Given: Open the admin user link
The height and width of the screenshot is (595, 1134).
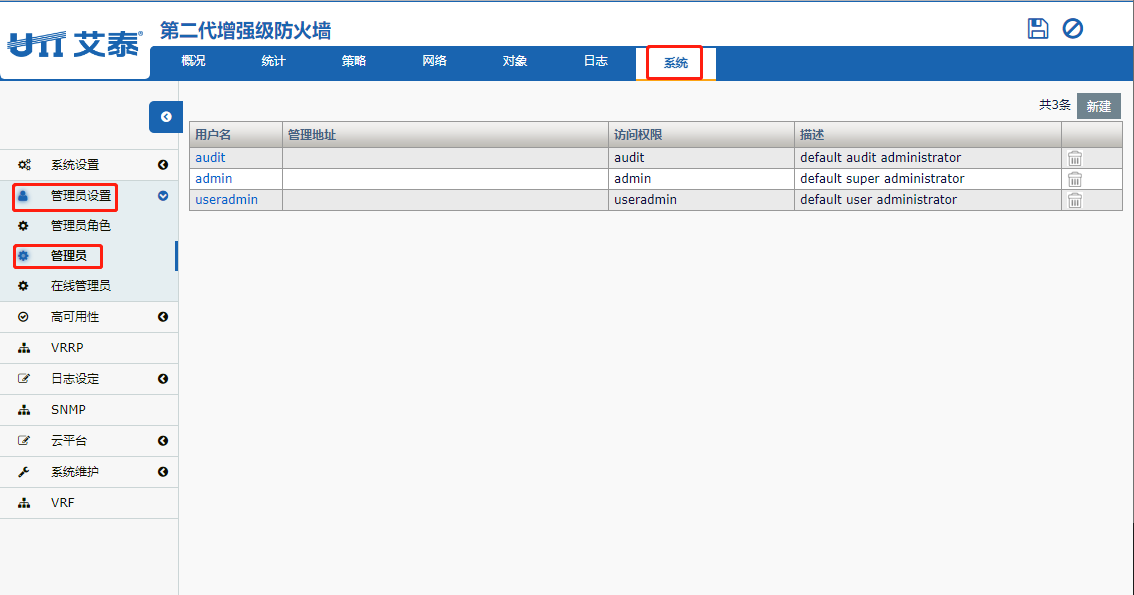Looking at the screenshot, I should coord(213,179).
